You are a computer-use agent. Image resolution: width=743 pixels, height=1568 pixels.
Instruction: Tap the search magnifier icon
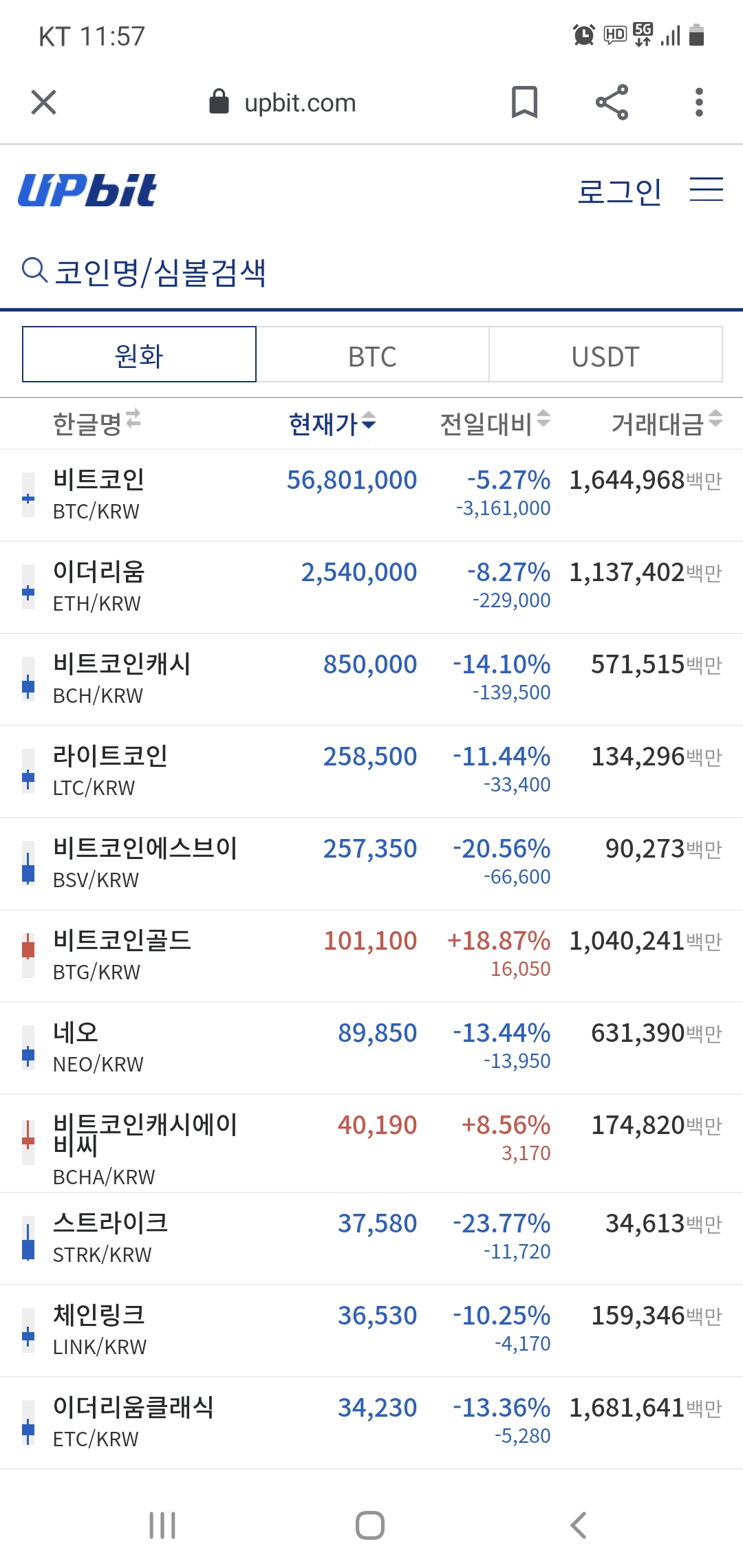tap(34, 270)
